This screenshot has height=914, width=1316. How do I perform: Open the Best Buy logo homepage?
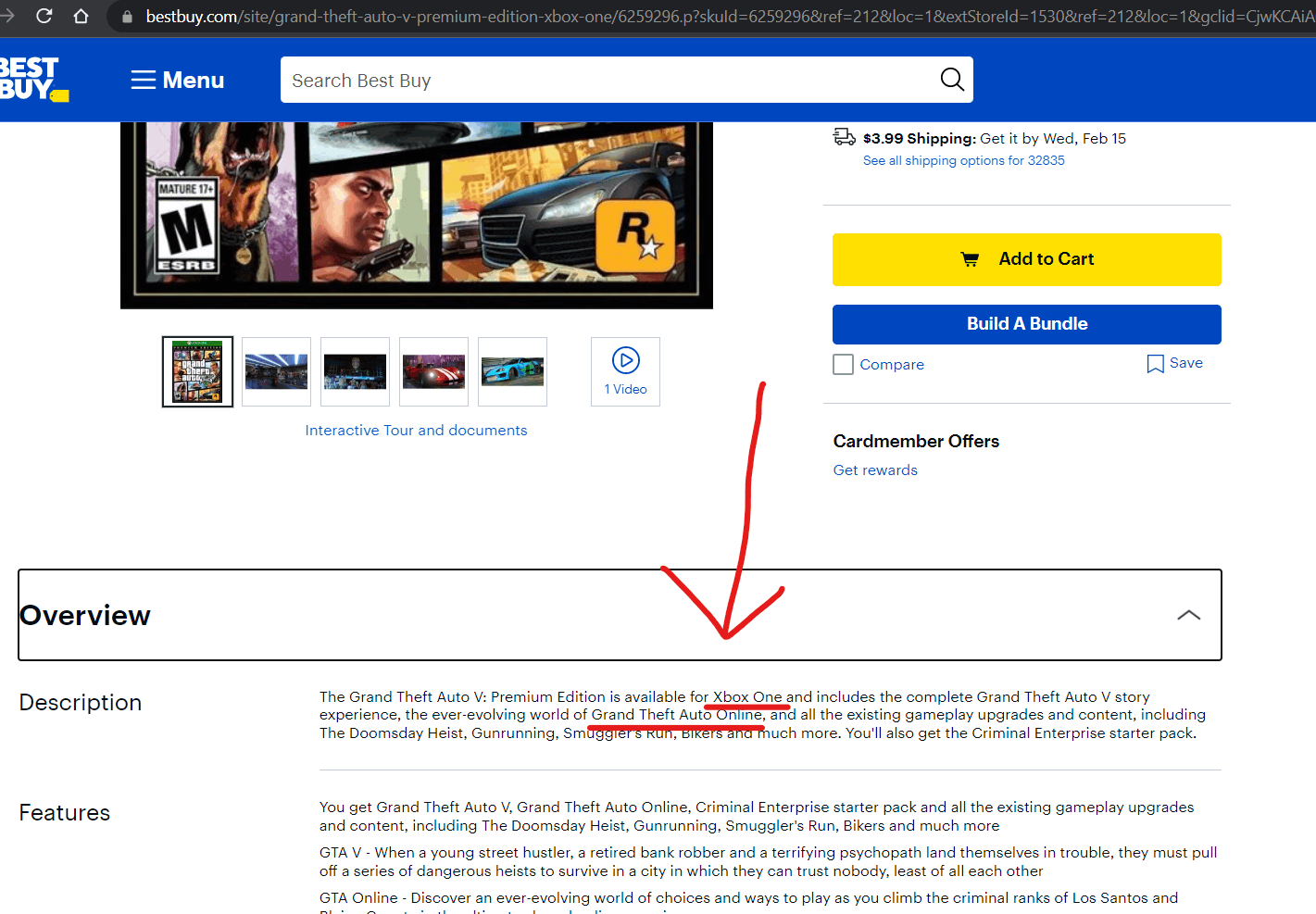click(33, 80)
